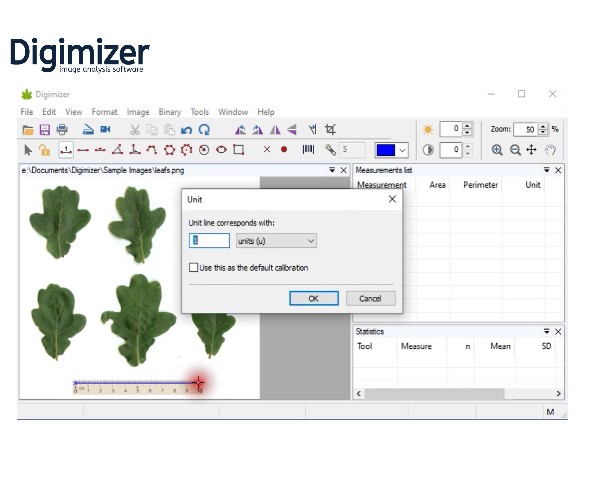Click the fit-to-window arrows icon
The width and height of the screenshot is (600, 477).
pos(532,150)
